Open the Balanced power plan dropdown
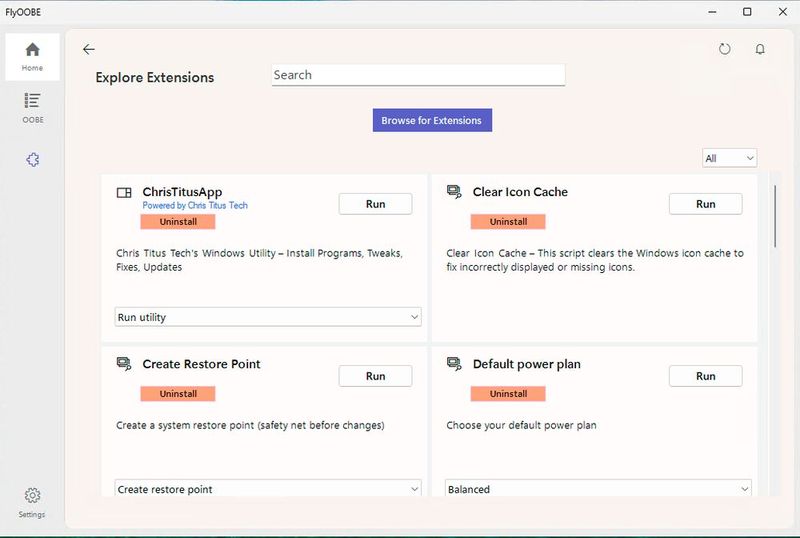The width and height of the screenshot is (800, 538). (597, 489)
